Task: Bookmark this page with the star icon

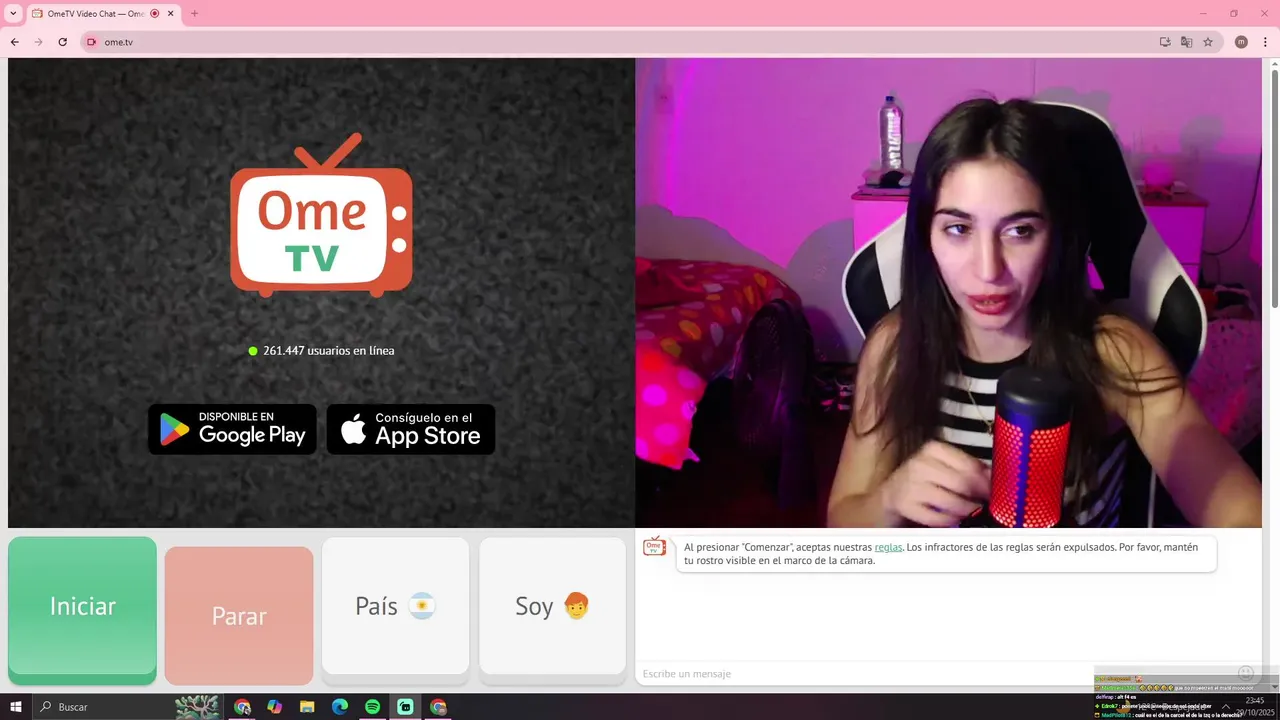Action: (x=1208, y=42)
